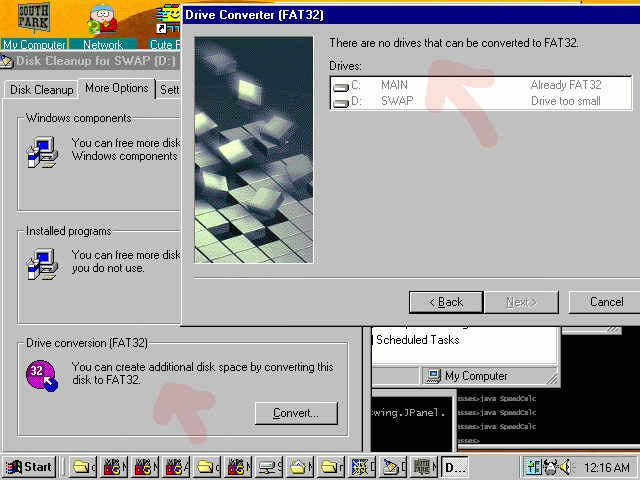Open the taskbar network drive button labeled S
The height and width of the screenshot is (480, 640).
[x=270, y=467]
